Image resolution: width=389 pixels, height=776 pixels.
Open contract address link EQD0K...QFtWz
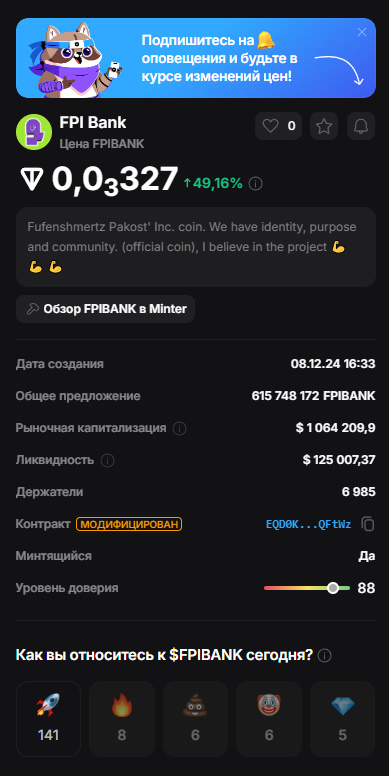point(309,525)
